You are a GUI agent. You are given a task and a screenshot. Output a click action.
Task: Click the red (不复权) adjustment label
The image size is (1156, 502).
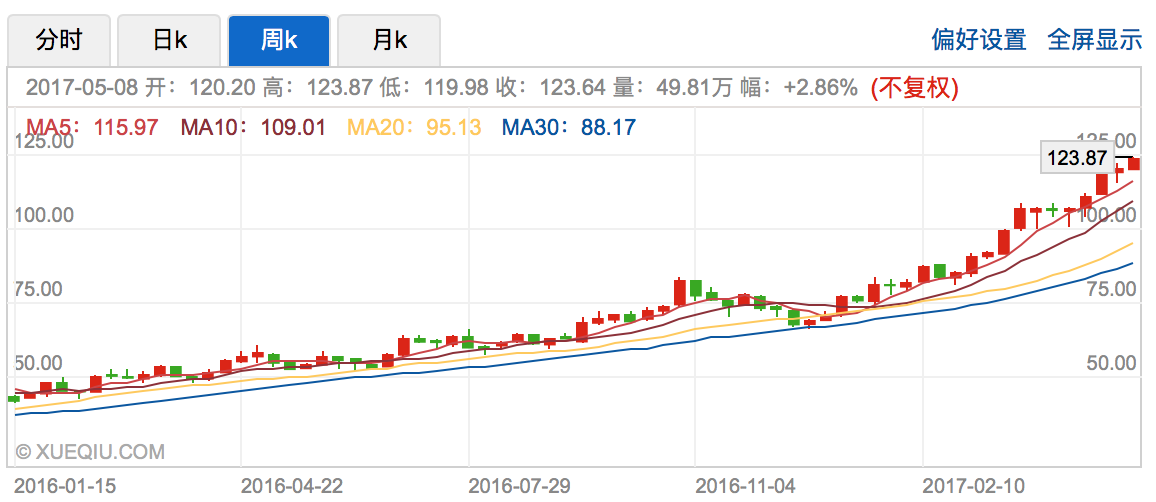point(914,88)
